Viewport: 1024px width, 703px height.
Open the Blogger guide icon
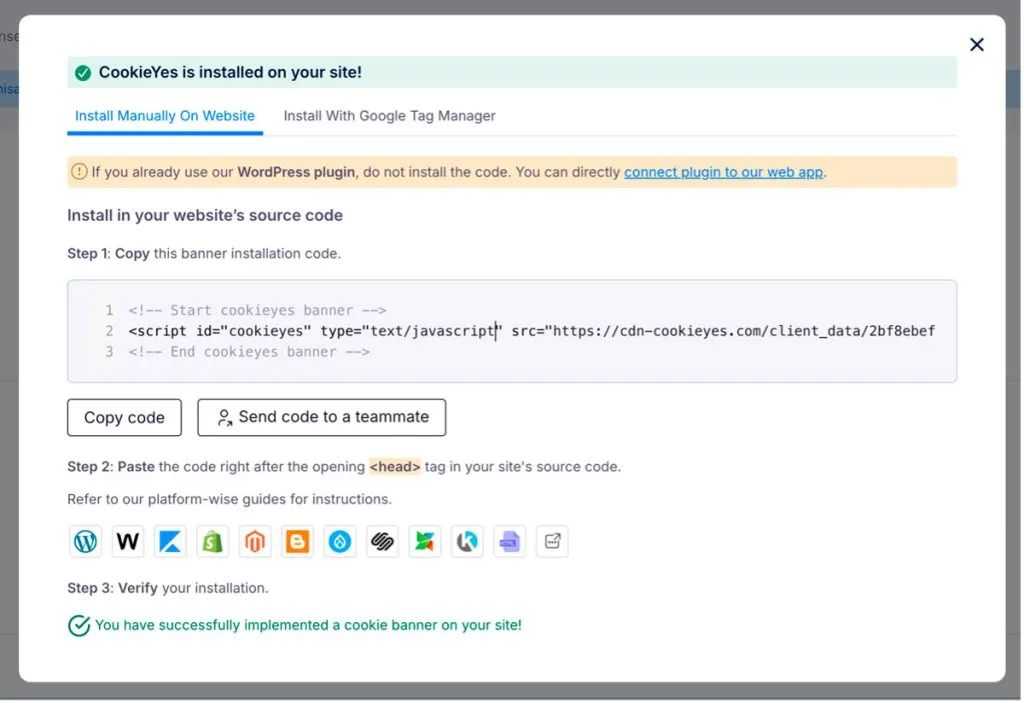click(298, 542)
